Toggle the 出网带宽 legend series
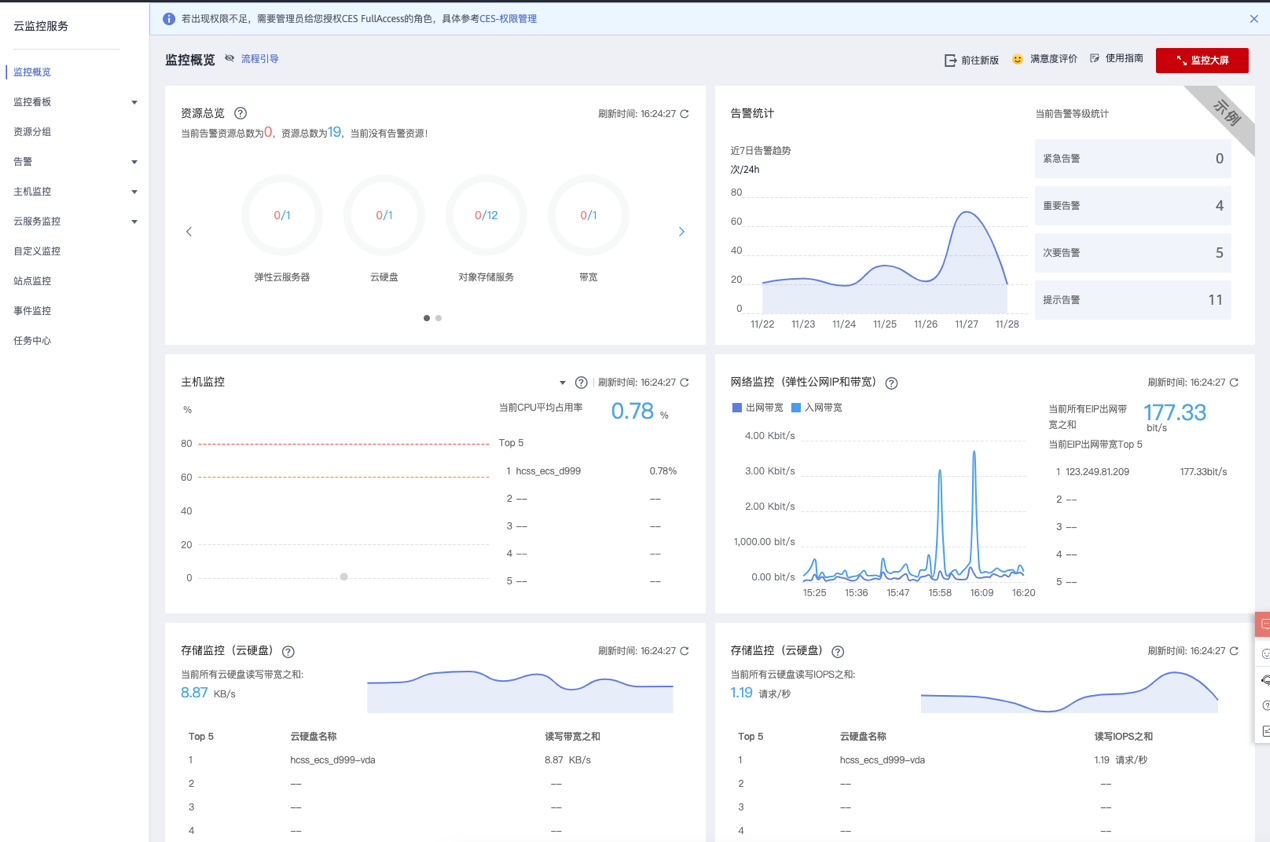This screenshot has height=842, width=1270. 758,408
